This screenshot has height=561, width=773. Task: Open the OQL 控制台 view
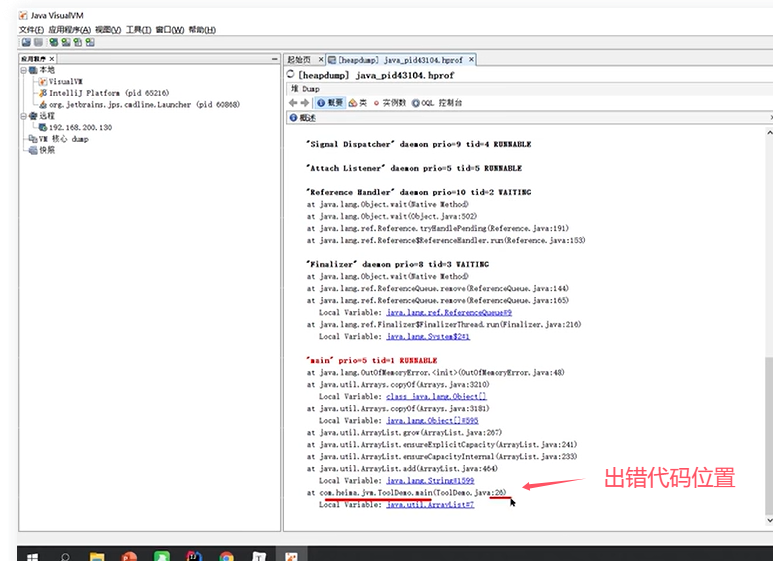pyautogui.click(x=437, y=103)
